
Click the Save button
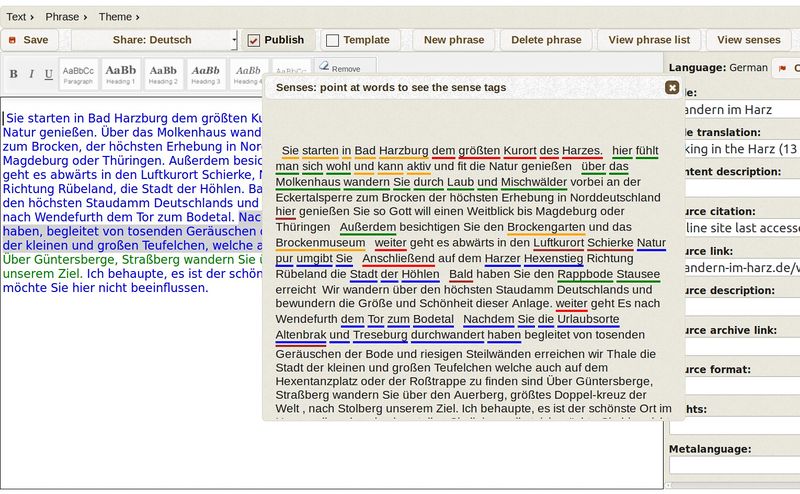click(x=29, y=40)
